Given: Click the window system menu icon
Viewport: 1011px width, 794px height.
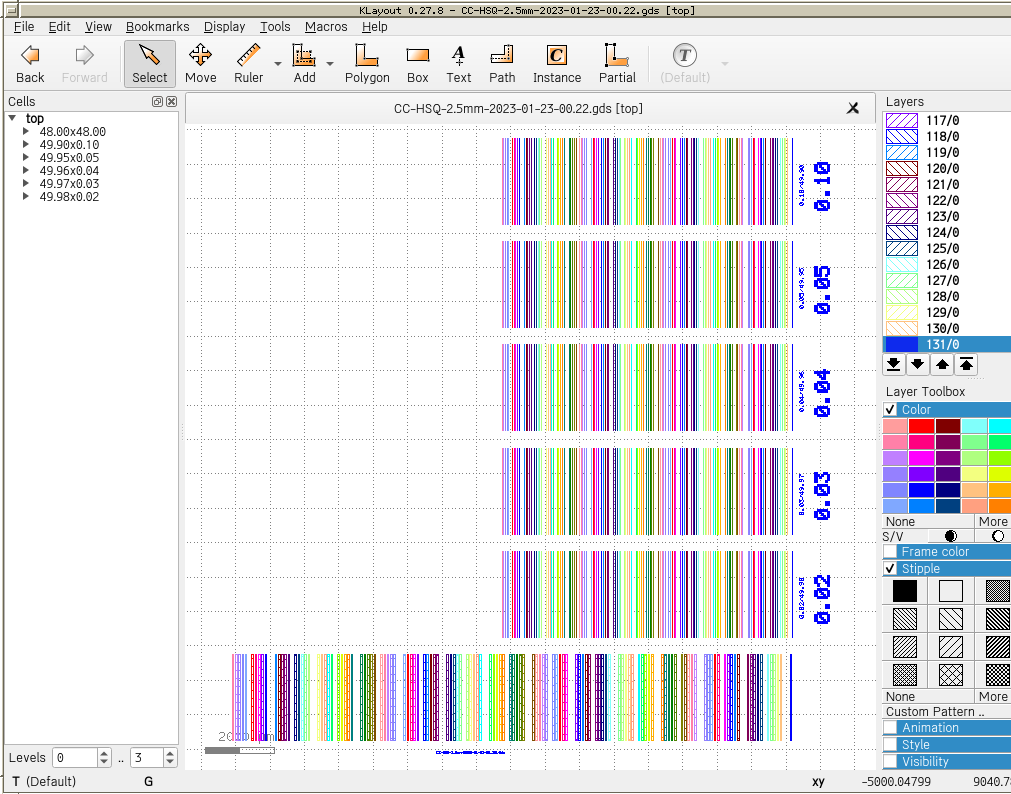Looking at the screenshot, I should [10, 10].
